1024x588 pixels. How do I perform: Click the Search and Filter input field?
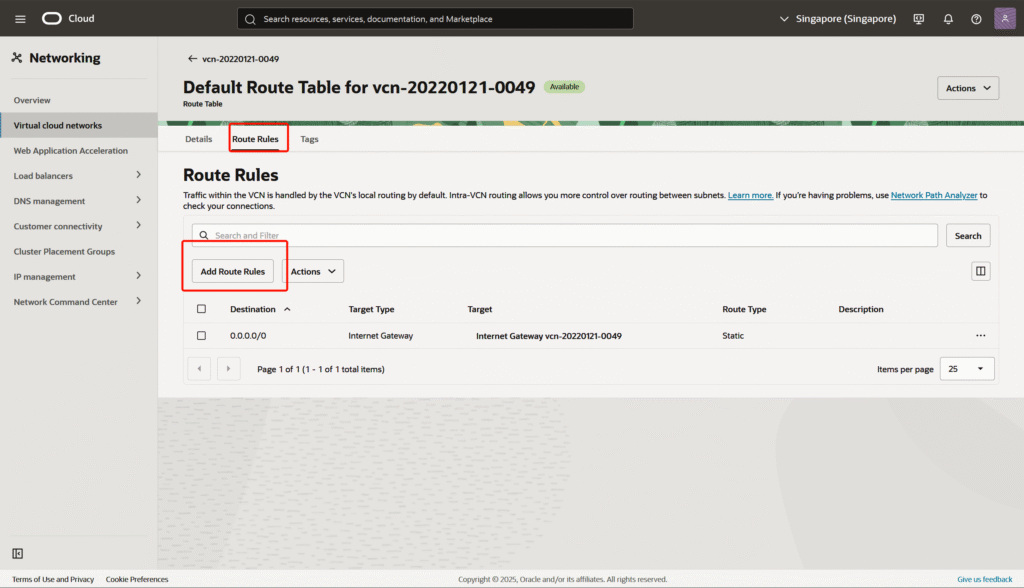pos(565,235)
